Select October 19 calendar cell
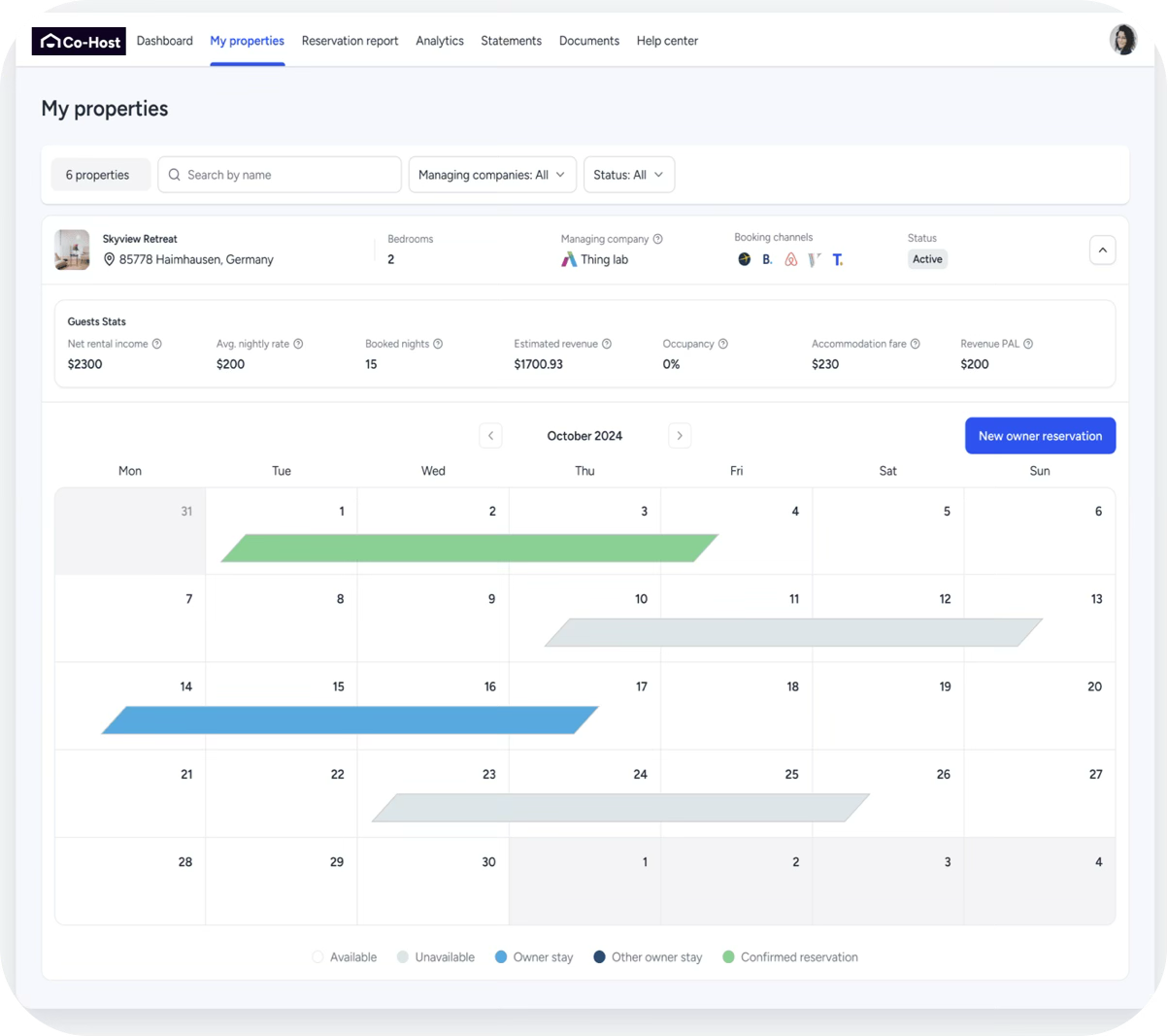 [x=888, y=706]
